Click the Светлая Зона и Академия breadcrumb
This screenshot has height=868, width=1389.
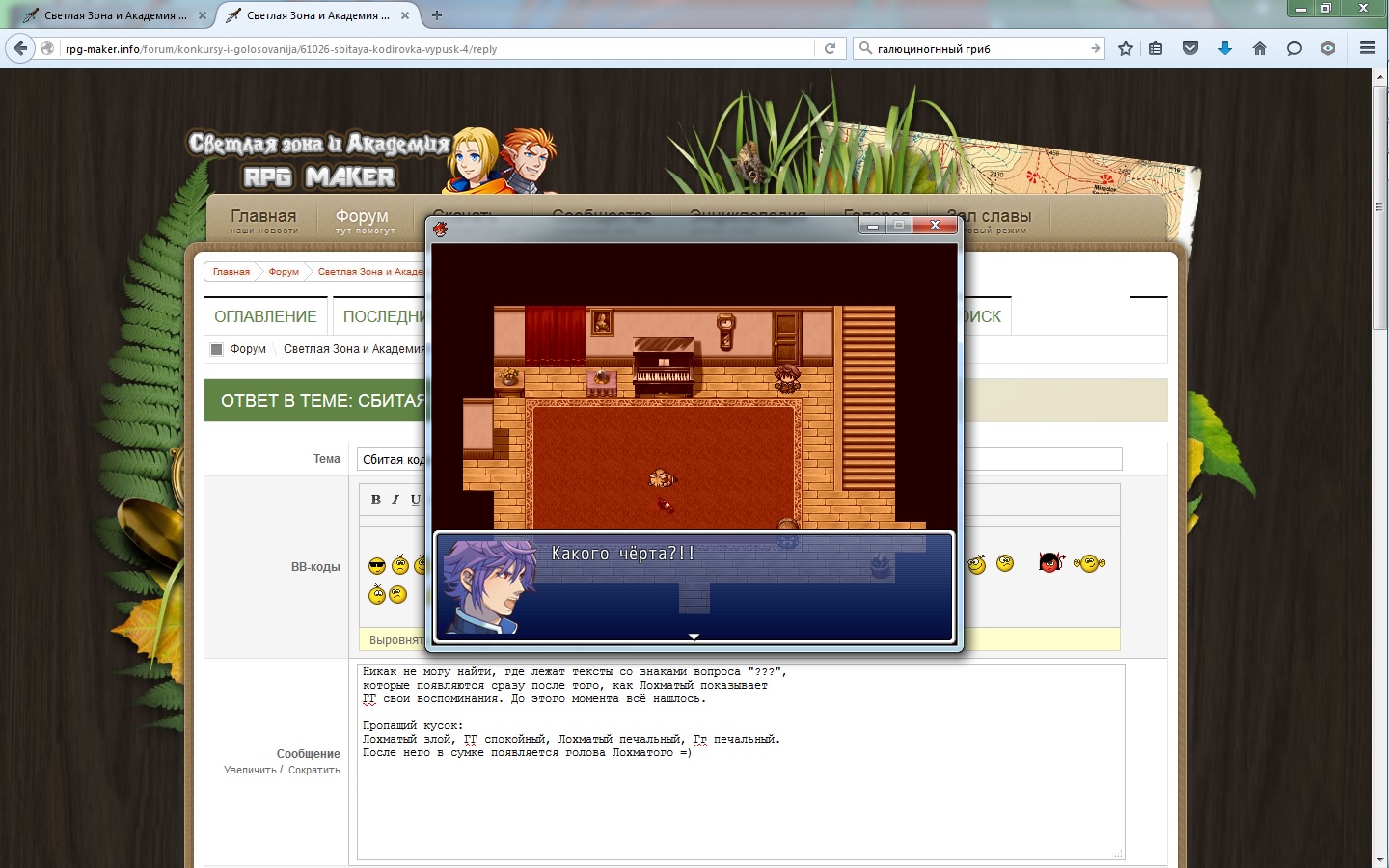point(371,272)
